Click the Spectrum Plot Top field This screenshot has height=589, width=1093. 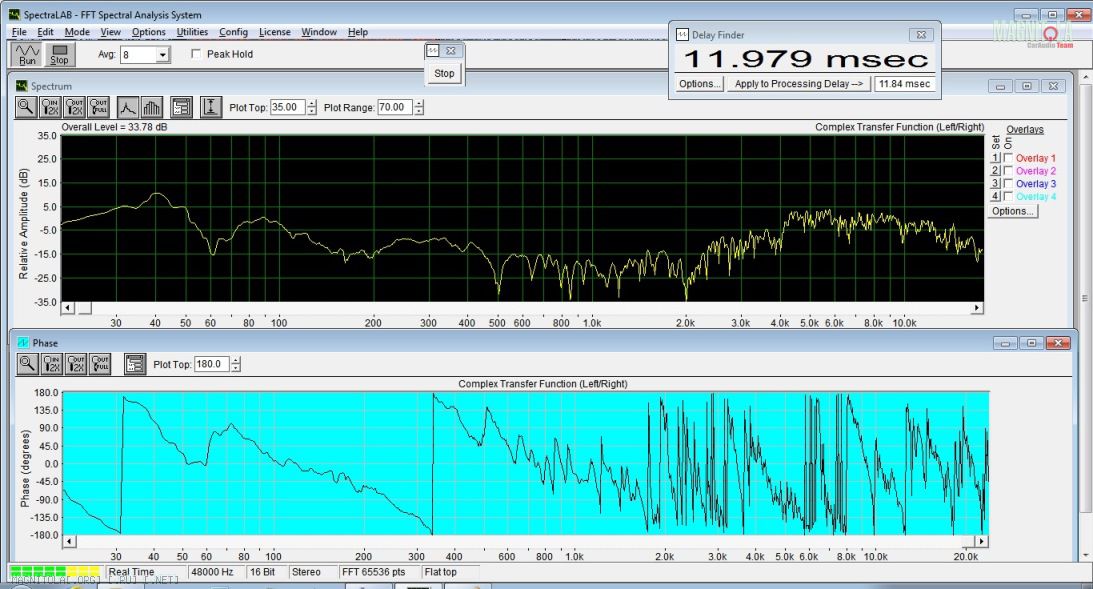pos(288,107)
